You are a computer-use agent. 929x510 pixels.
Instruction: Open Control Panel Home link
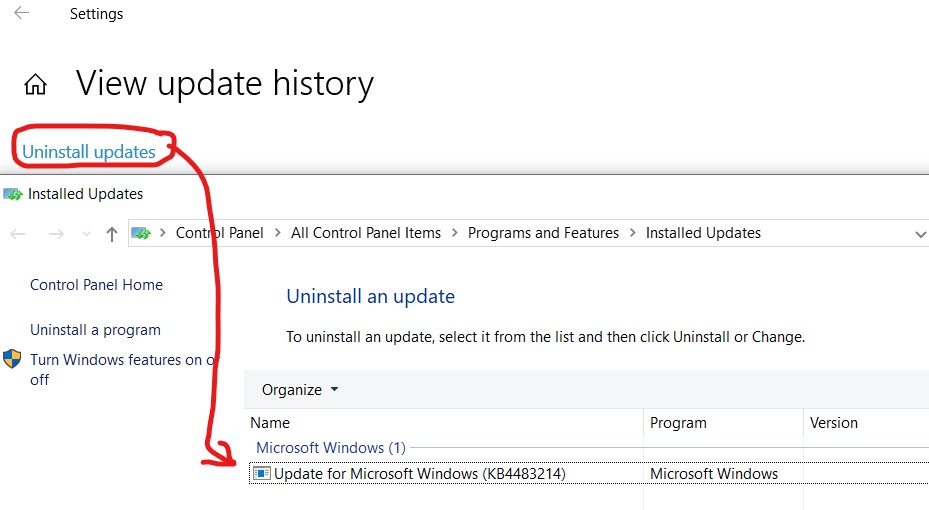tap(96, 285)
